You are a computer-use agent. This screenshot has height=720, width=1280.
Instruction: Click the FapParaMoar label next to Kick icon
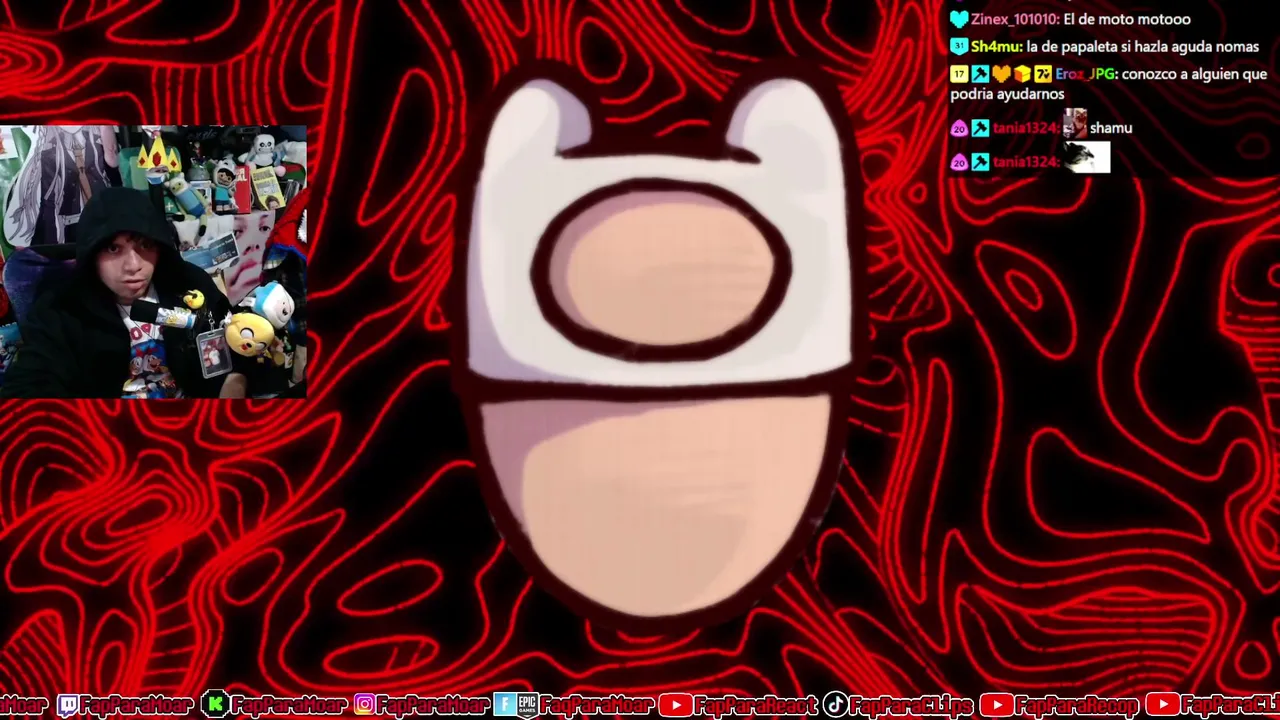(288, 705)
